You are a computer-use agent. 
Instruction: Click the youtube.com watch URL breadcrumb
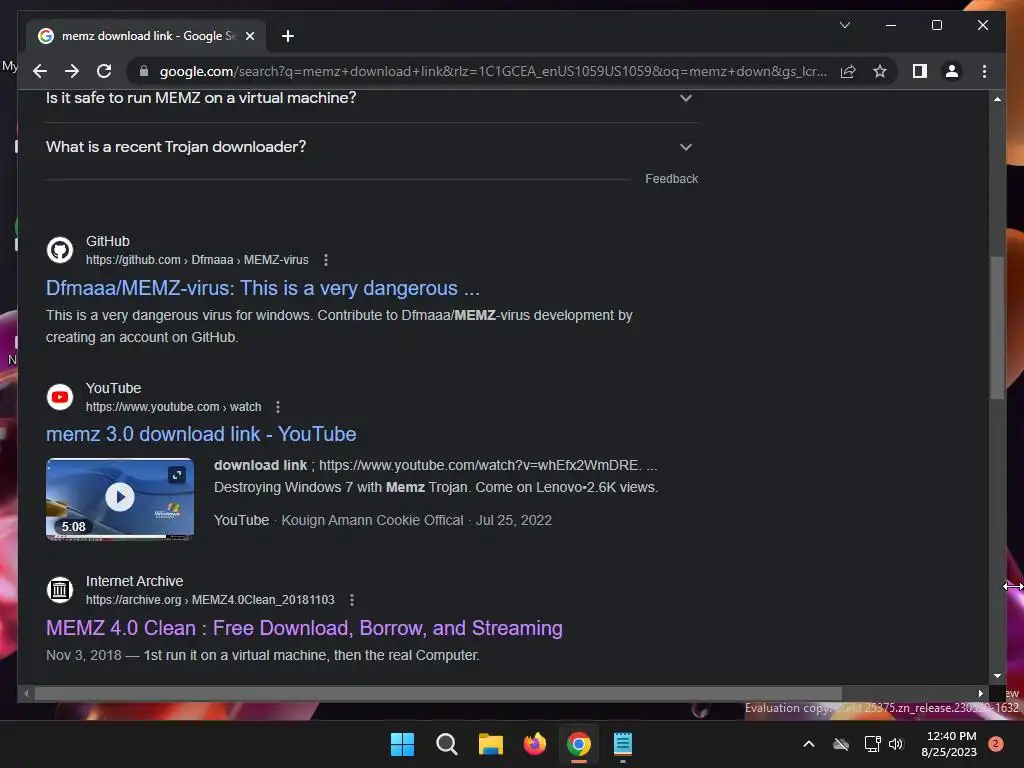pos(173,407)
